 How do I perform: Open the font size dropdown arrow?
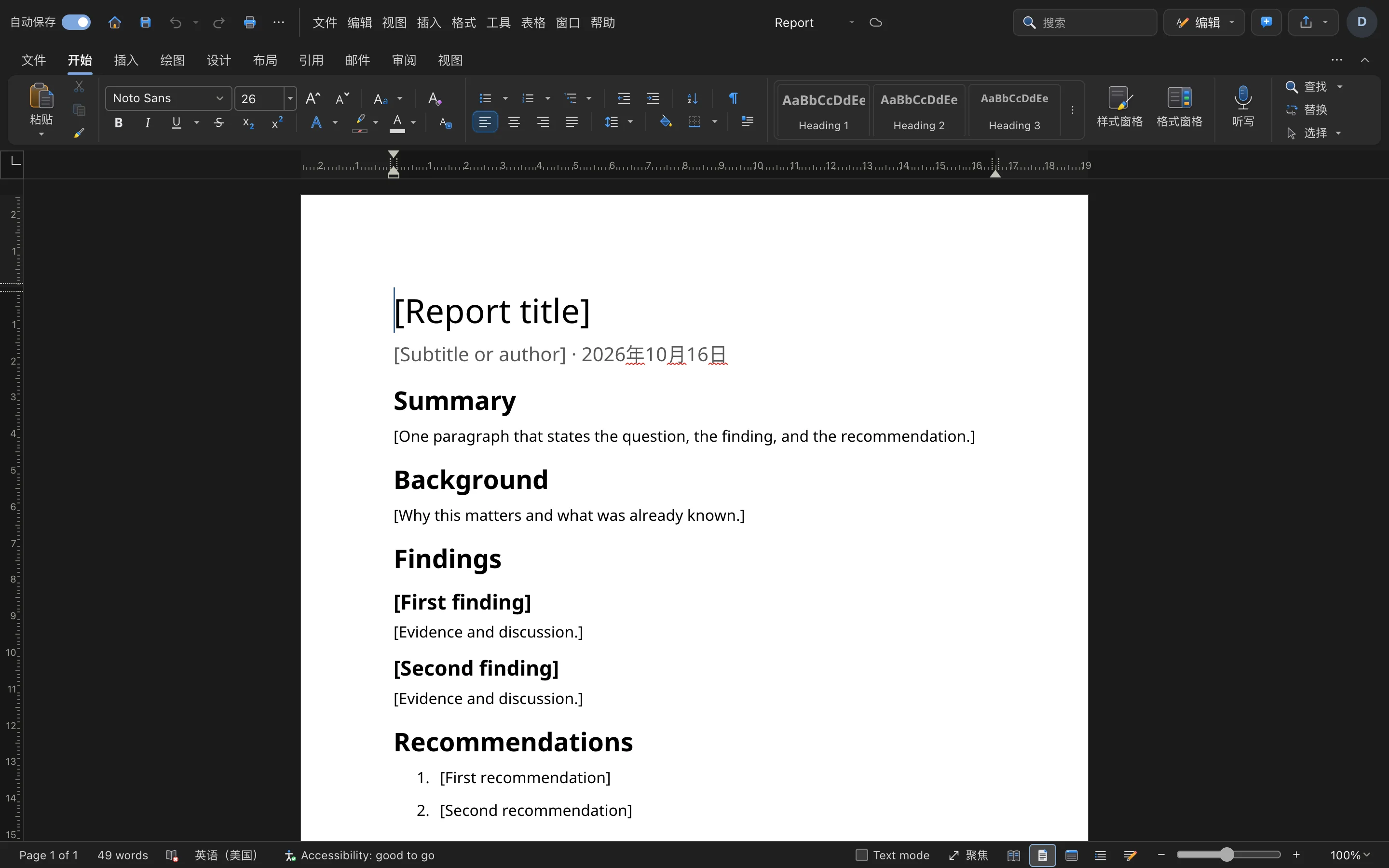(290, 98)
